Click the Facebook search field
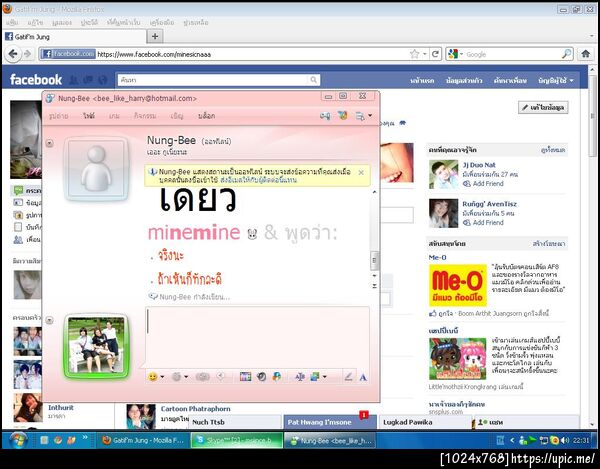Viewport: 600px width, 469px height. pyautogui.click(x=213, y=80)
